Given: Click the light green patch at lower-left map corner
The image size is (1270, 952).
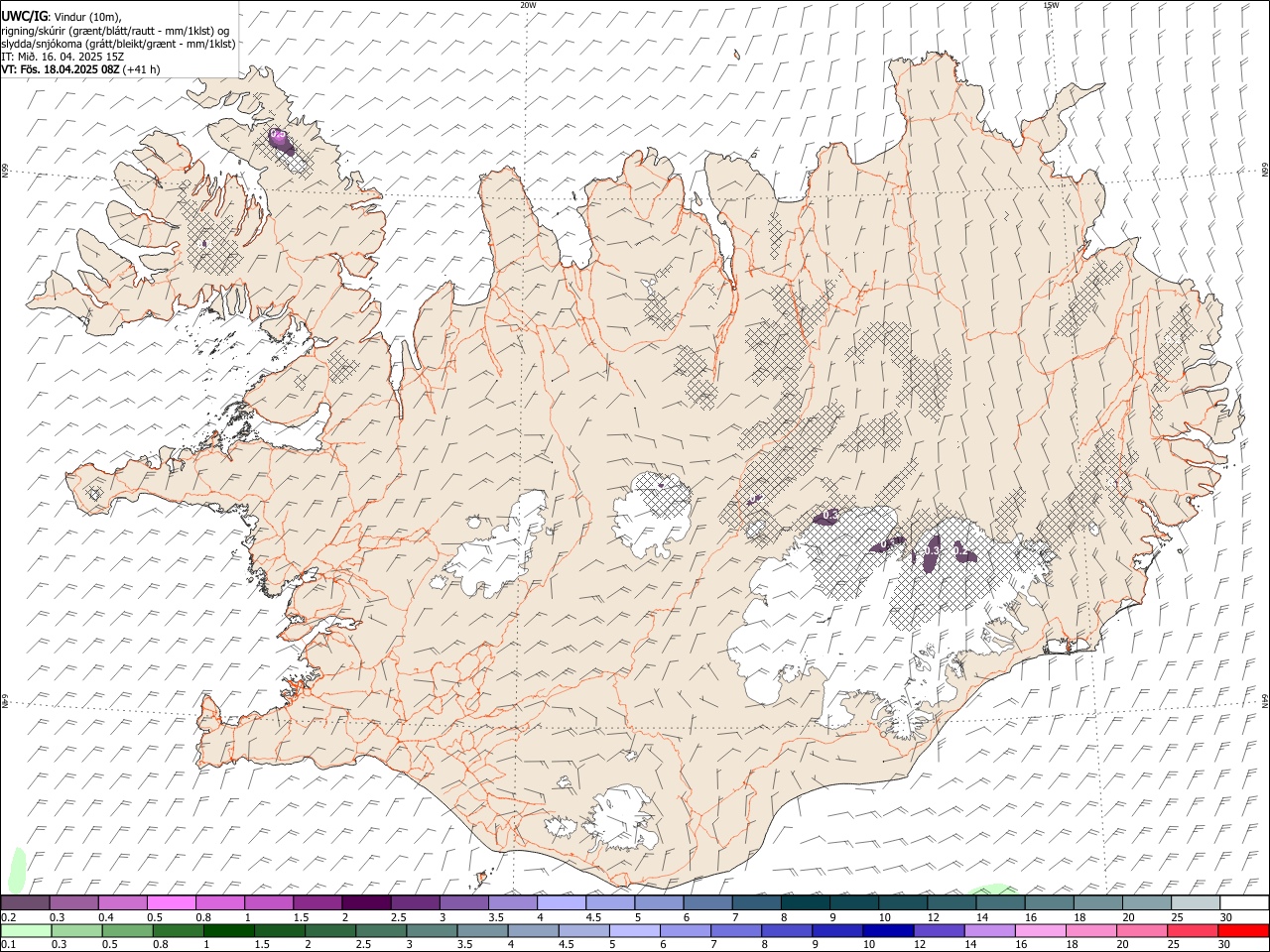Looking at the screenshot, I should (16, 869).
